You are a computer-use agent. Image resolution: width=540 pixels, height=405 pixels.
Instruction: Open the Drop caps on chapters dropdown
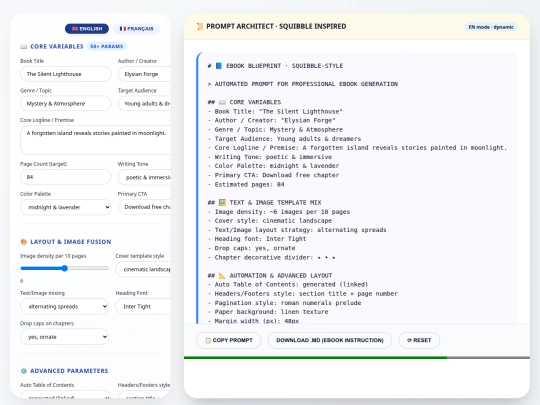pyautogui.click(x=64, y=336)
